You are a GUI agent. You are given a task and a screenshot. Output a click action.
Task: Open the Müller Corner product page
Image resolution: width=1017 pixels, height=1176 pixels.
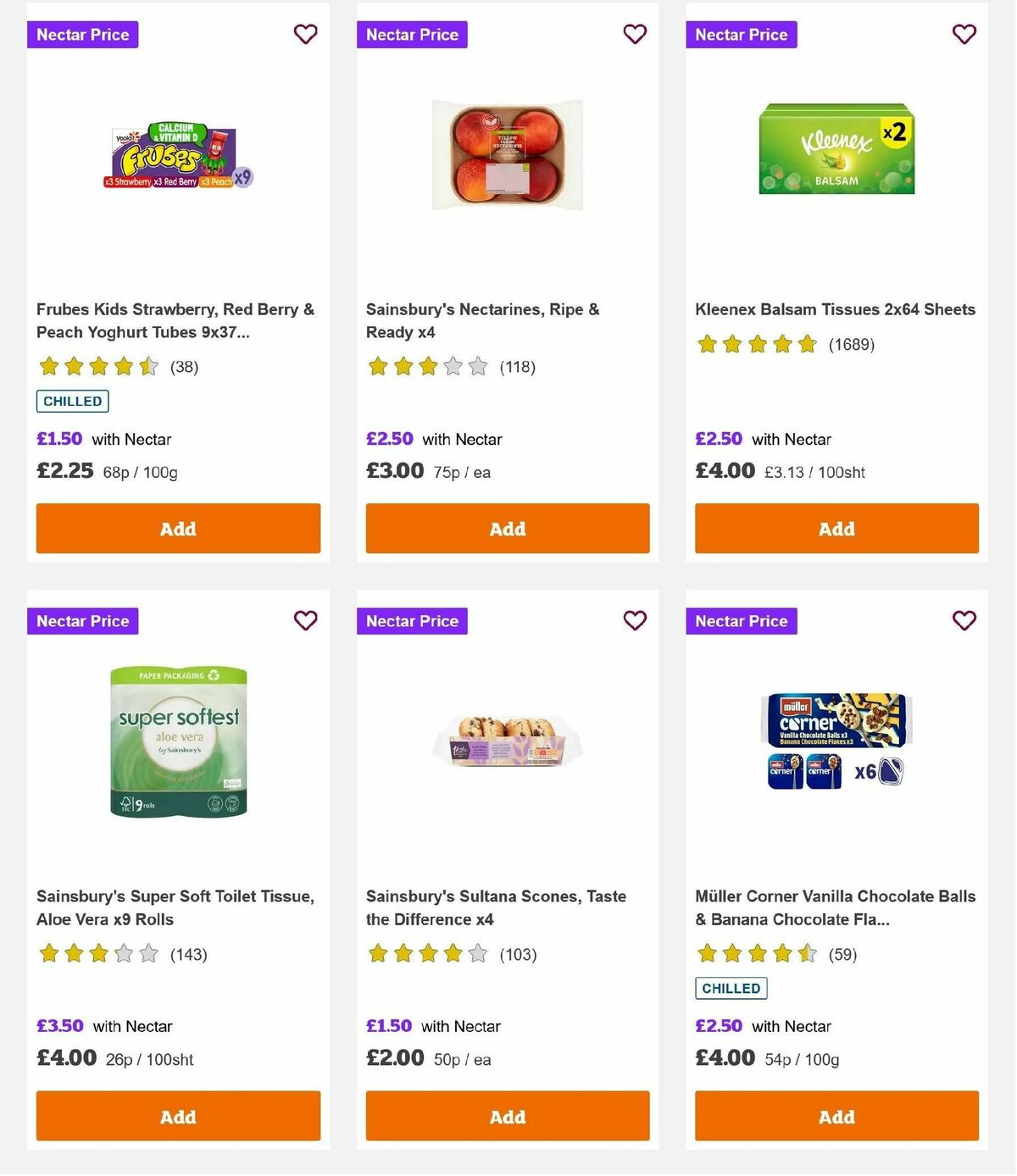point(835,907)
